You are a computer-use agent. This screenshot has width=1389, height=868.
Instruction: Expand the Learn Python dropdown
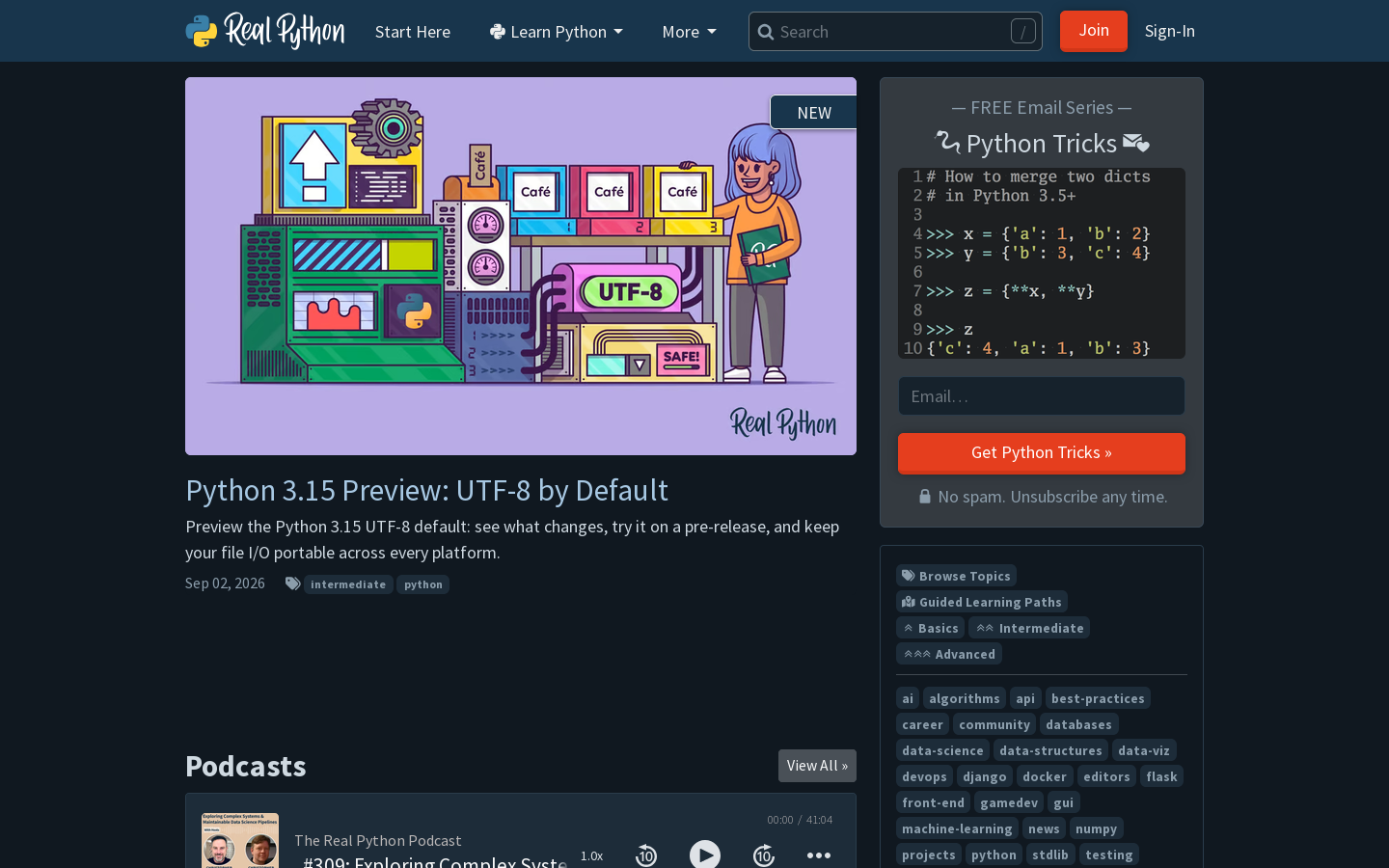pyautogui.click(x=557, y=32)
